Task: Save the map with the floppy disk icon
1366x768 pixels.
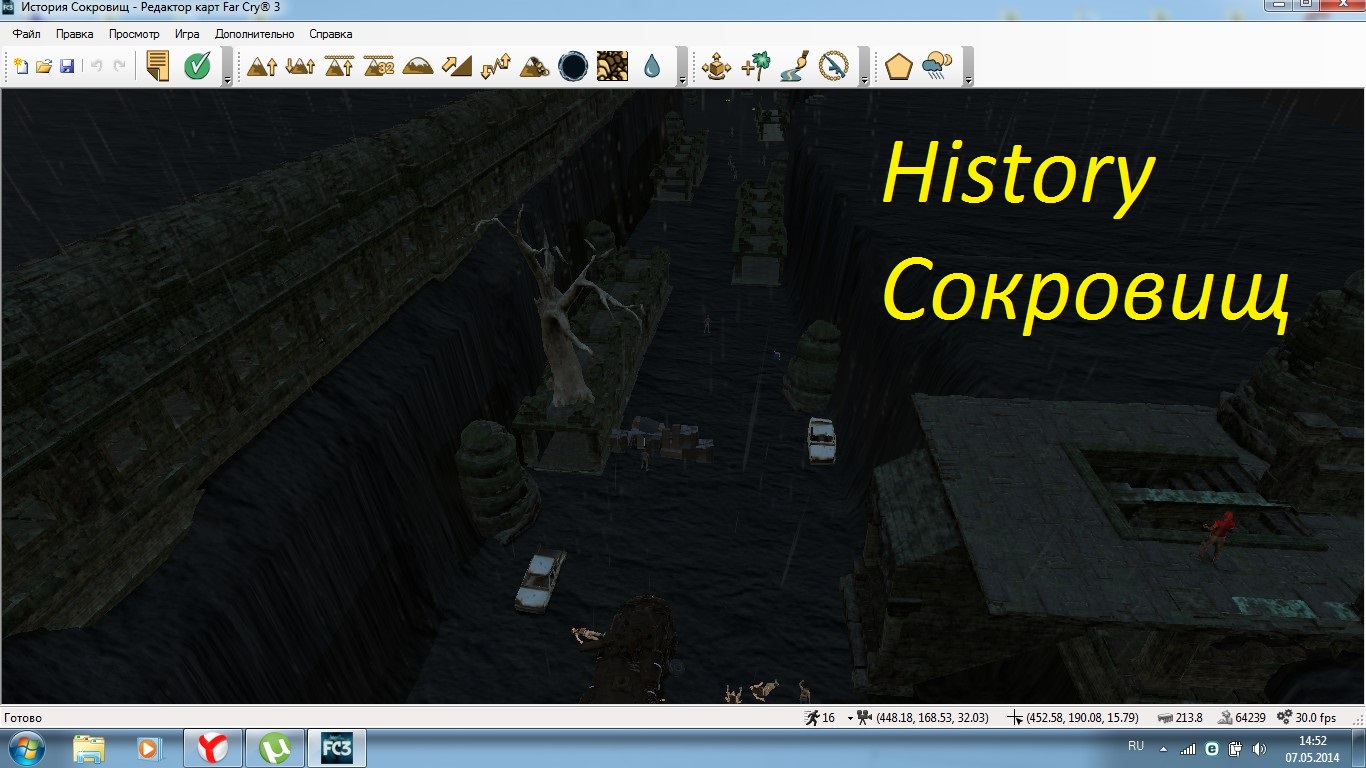Action: pos(67,66)
